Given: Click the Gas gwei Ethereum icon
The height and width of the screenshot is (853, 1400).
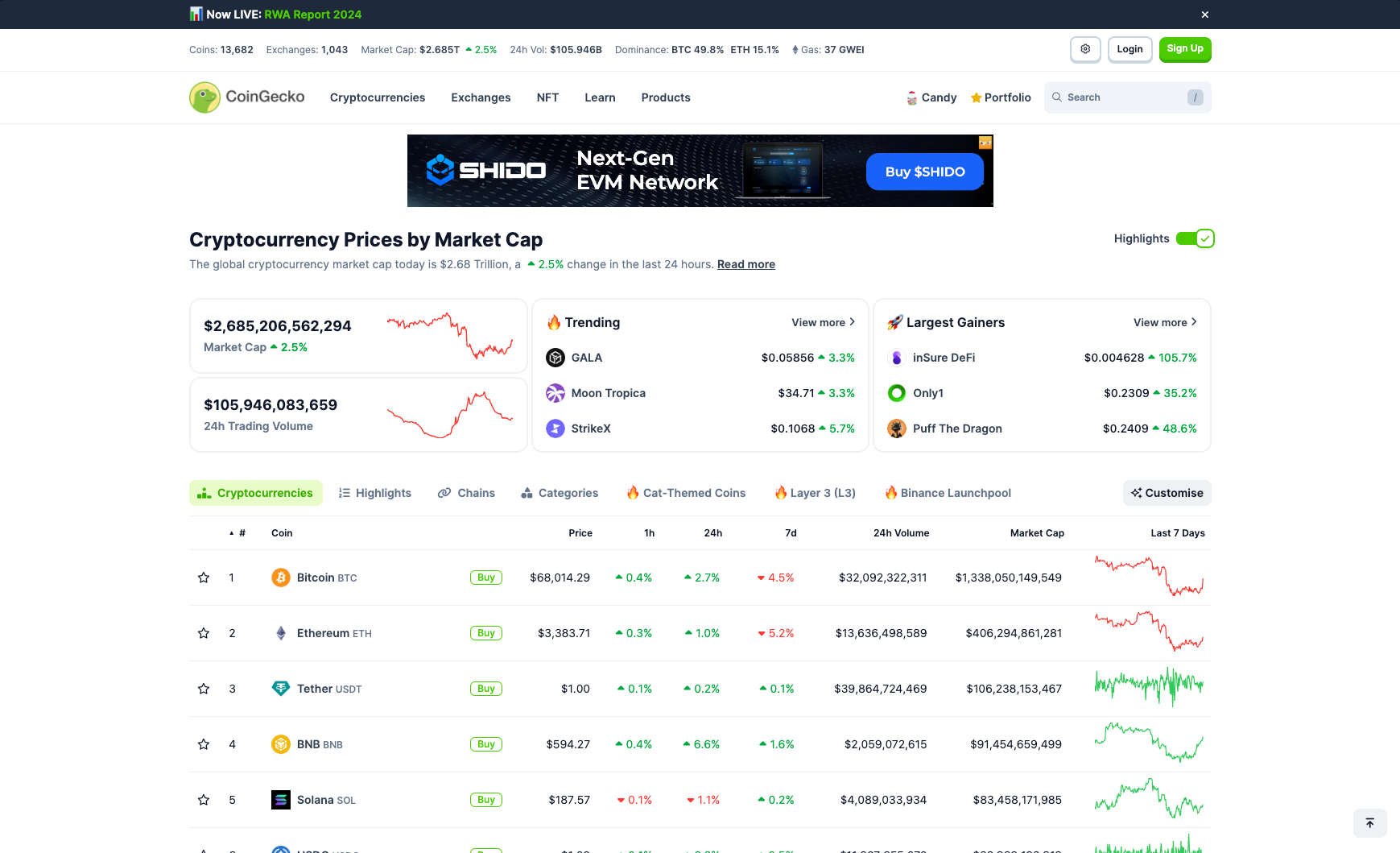Looking at the screenshot, I should (x=795, y=50).
